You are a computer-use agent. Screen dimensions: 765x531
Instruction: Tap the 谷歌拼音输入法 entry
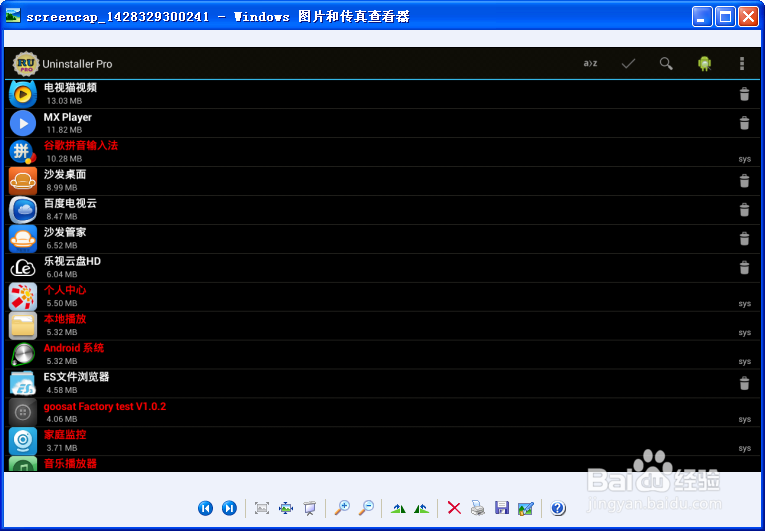point(382,152)
